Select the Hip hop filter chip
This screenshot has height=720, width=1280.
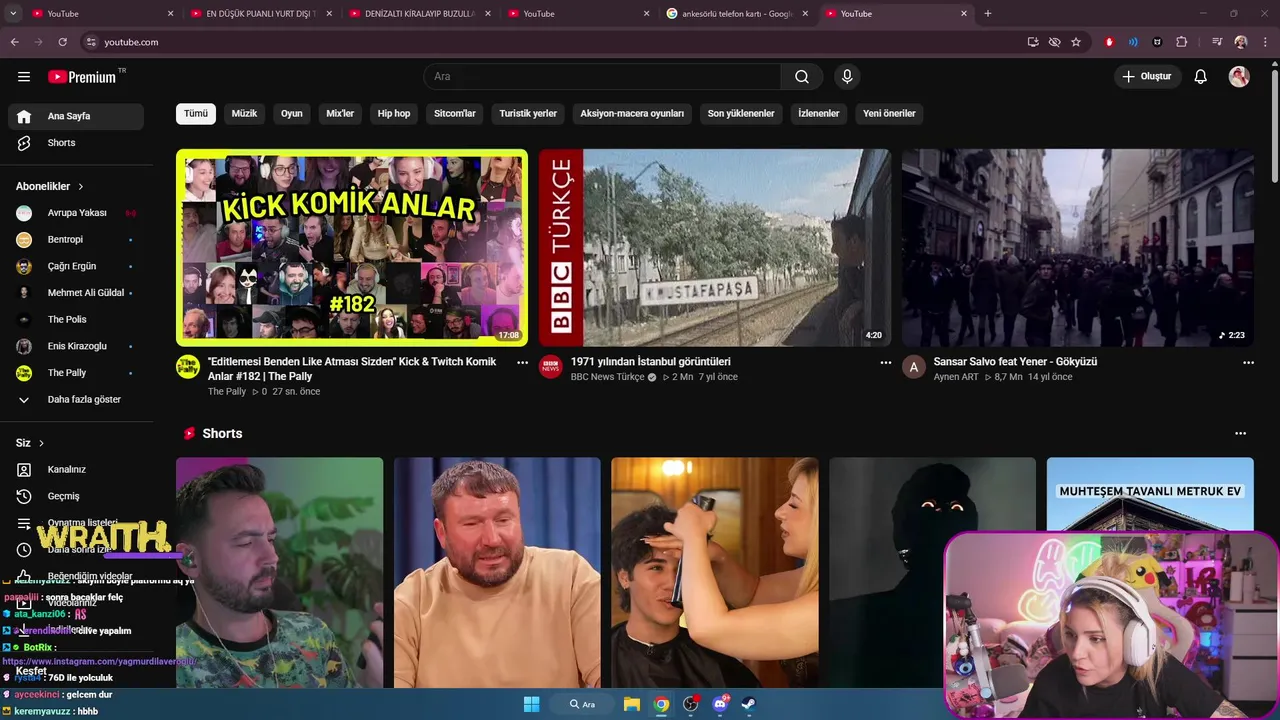(x=394, y=114)
